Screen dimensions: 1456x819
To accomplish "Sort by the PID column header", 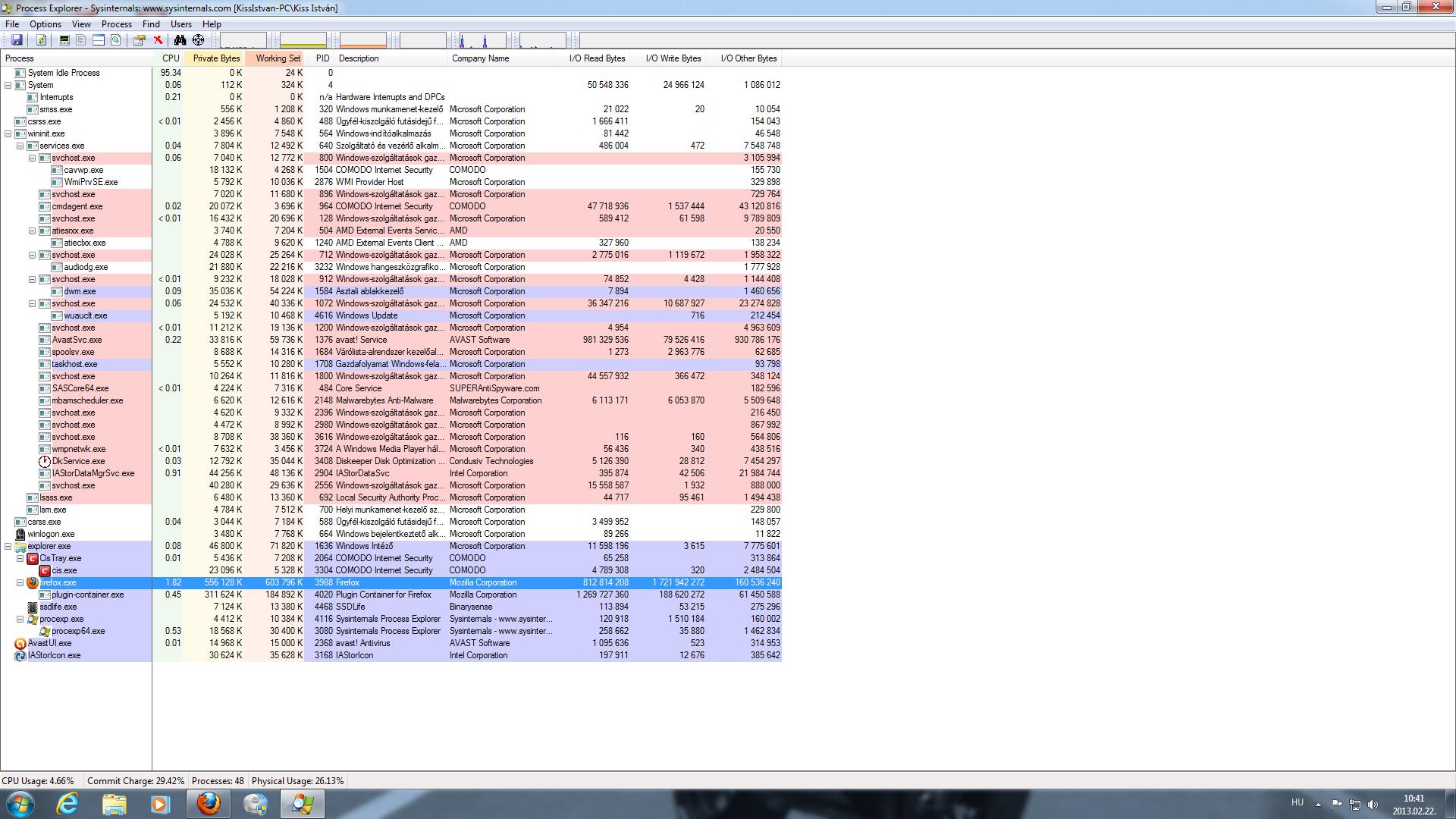I will click(x=320, y=58).
